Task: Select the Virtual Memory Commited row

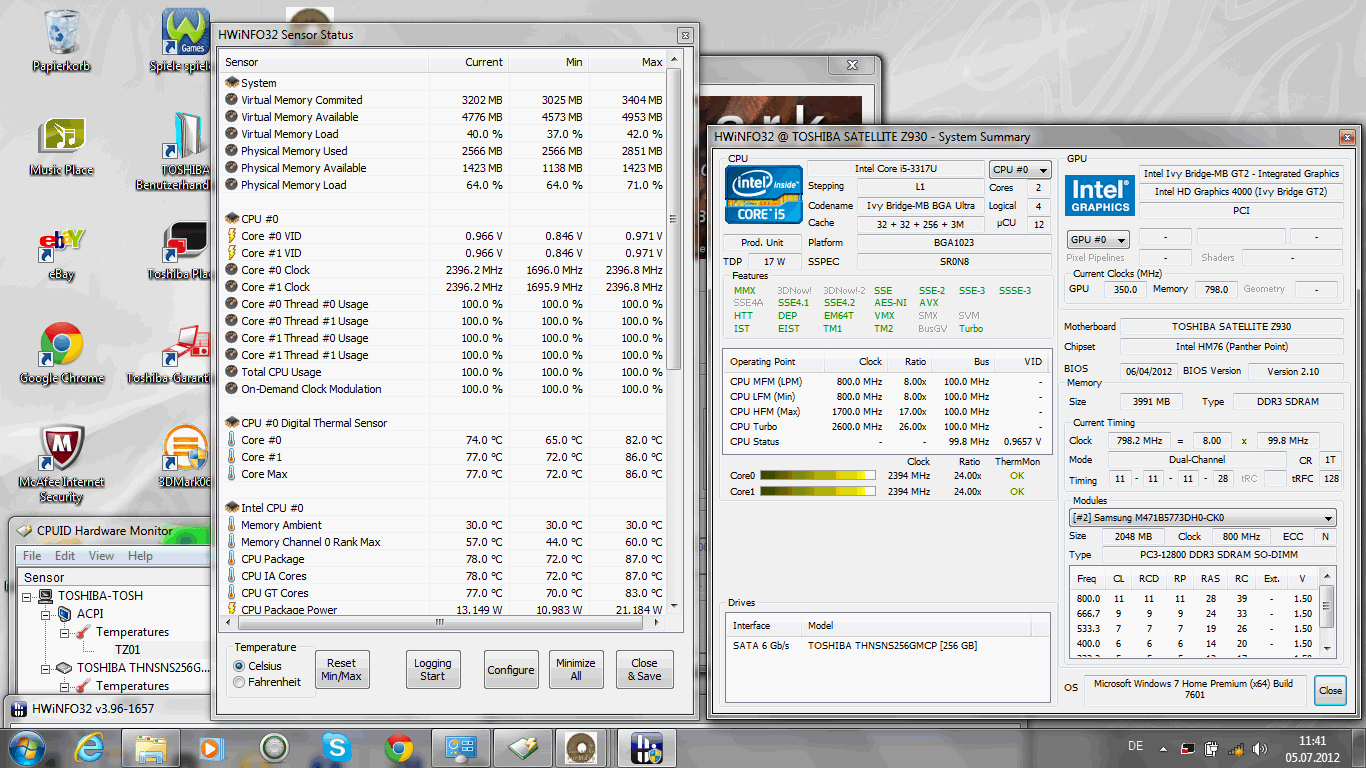Action: point(444,100)
